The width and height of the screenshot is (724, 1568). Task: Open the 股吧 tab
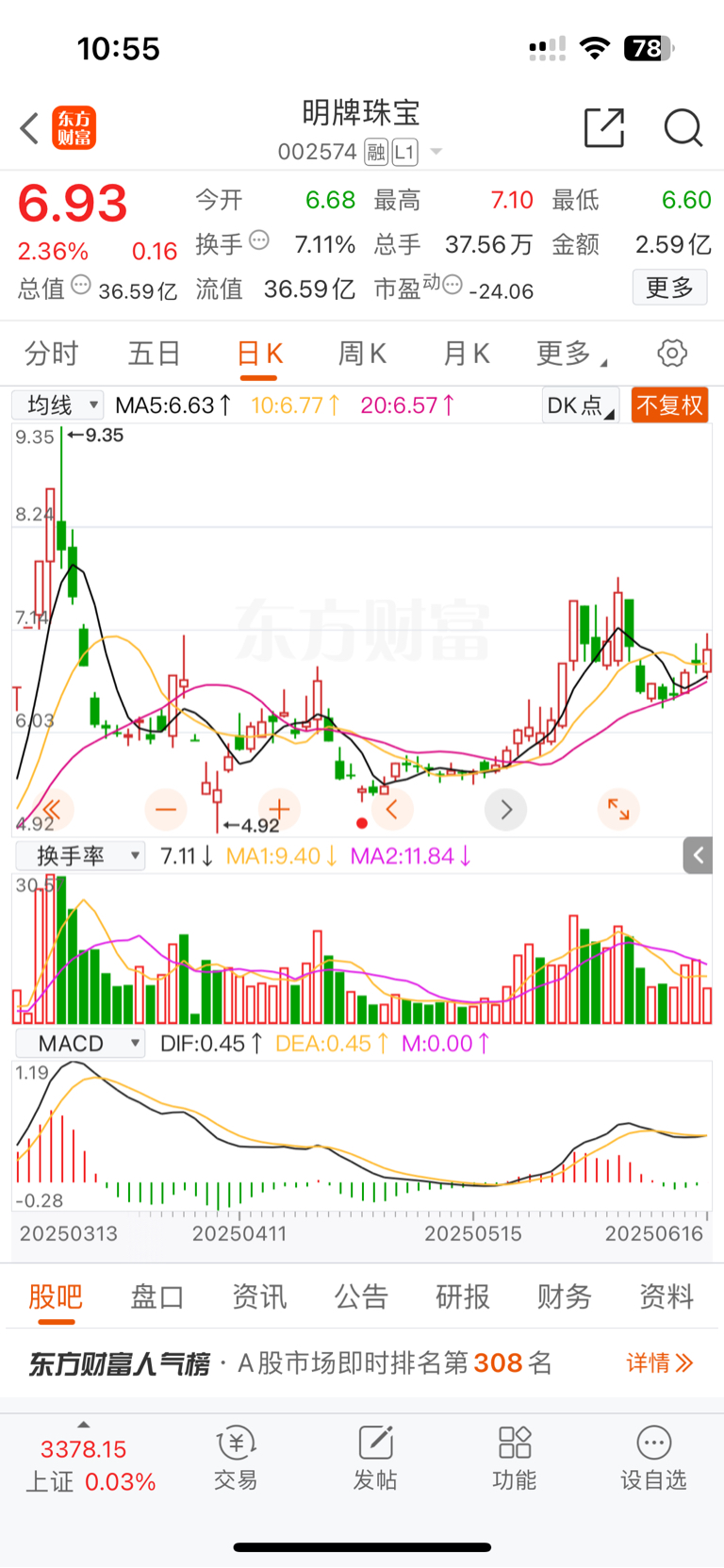coord(56,1296)
